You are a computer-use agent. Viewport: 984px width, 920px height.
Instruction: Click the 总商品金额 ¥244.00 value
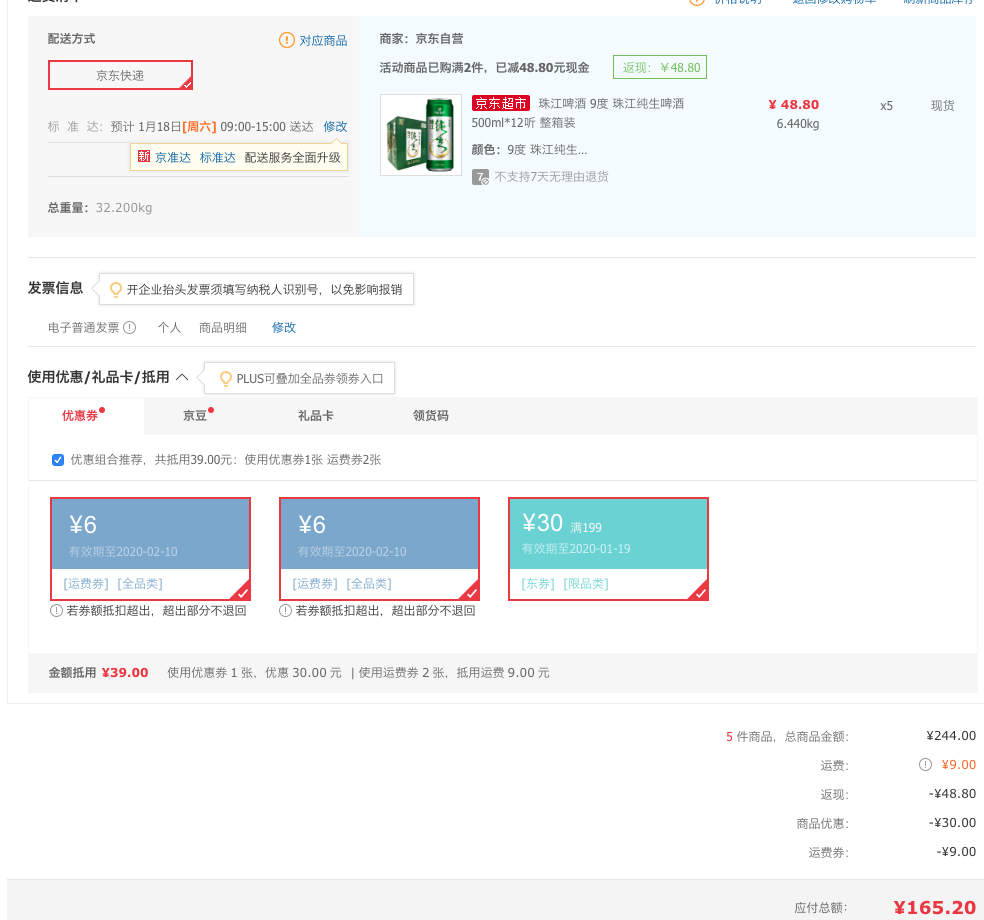(951, 735)
